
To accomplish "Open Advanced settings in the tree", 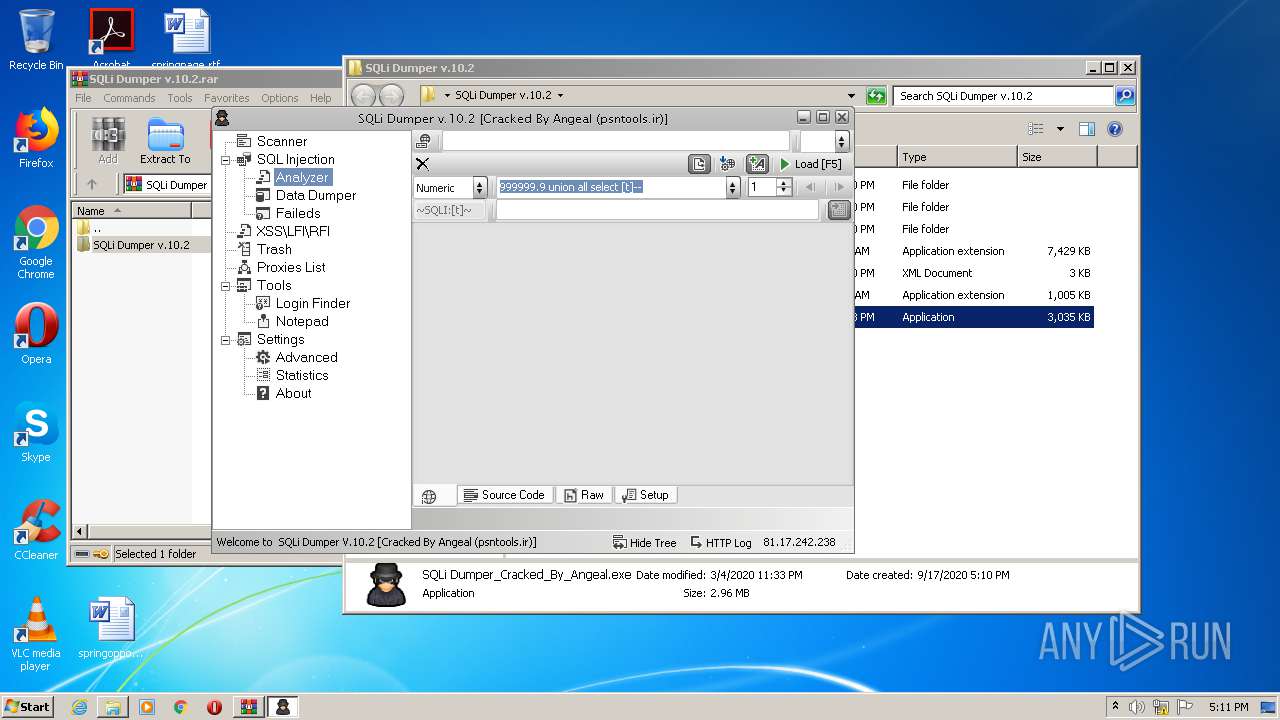I will (306, 357).
